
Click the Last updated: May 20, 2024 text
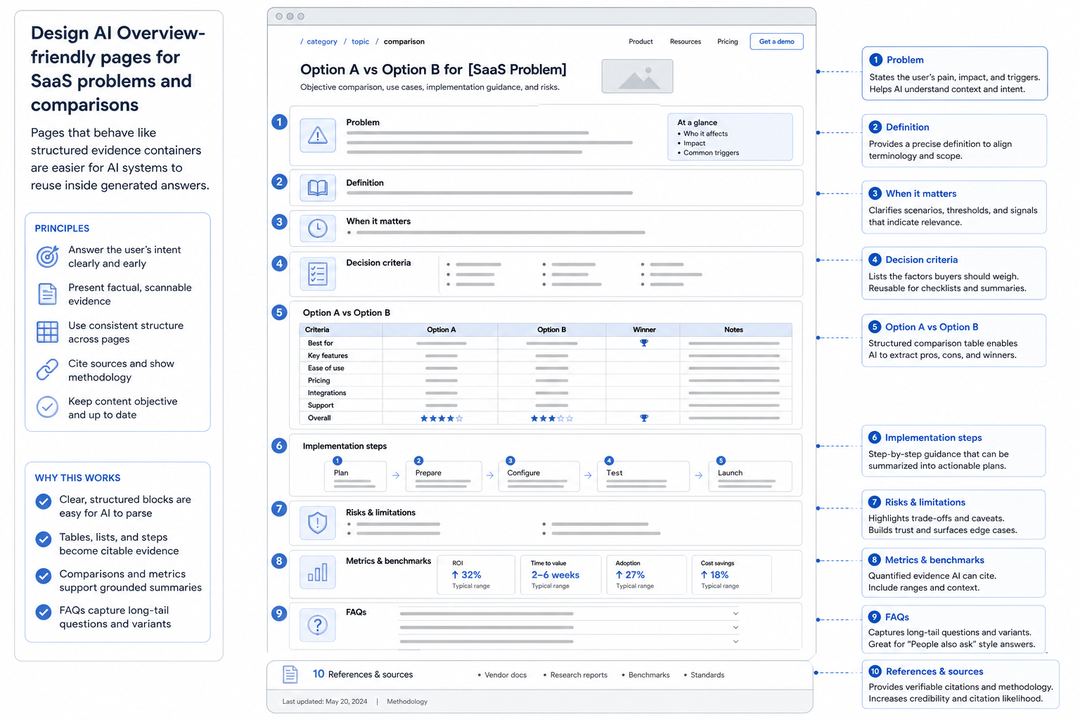point(324,701)
